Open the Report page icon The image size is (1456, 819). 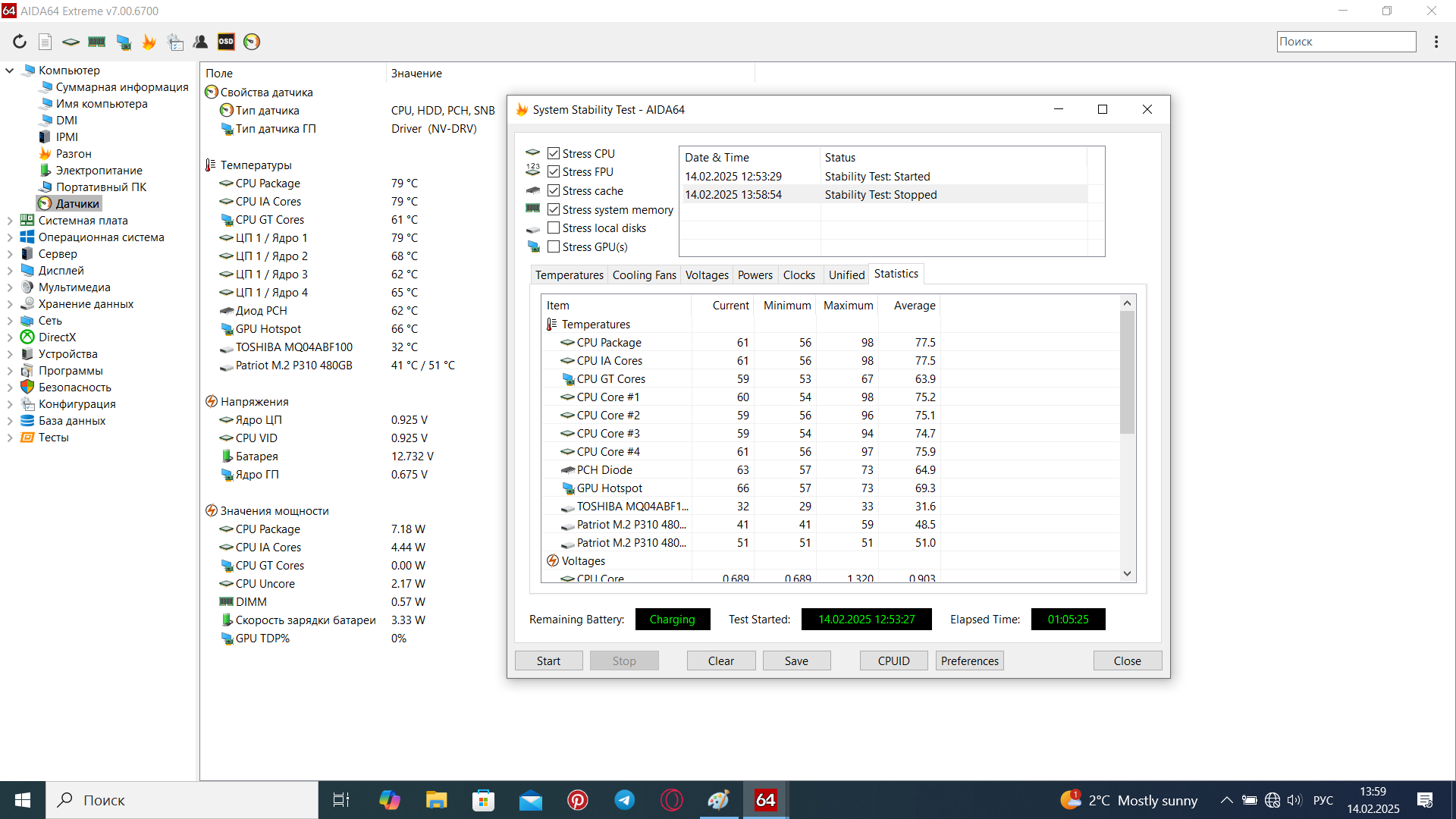point(45,42)
